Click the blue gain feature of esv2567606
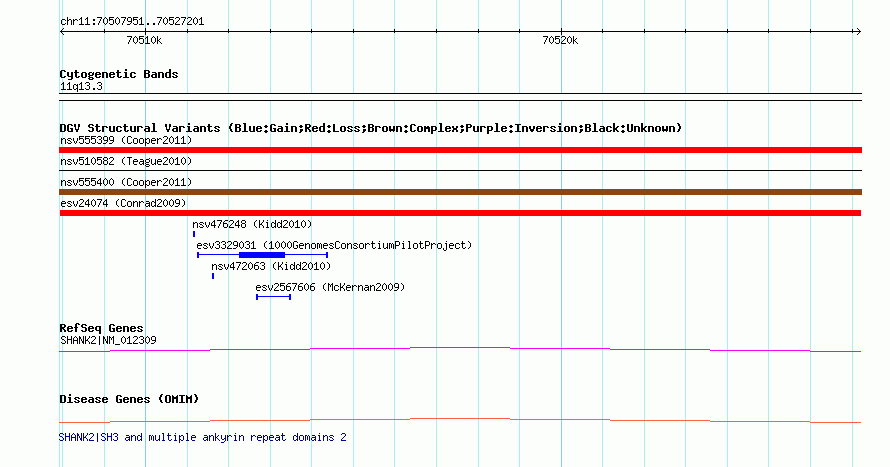 point(274,297)
